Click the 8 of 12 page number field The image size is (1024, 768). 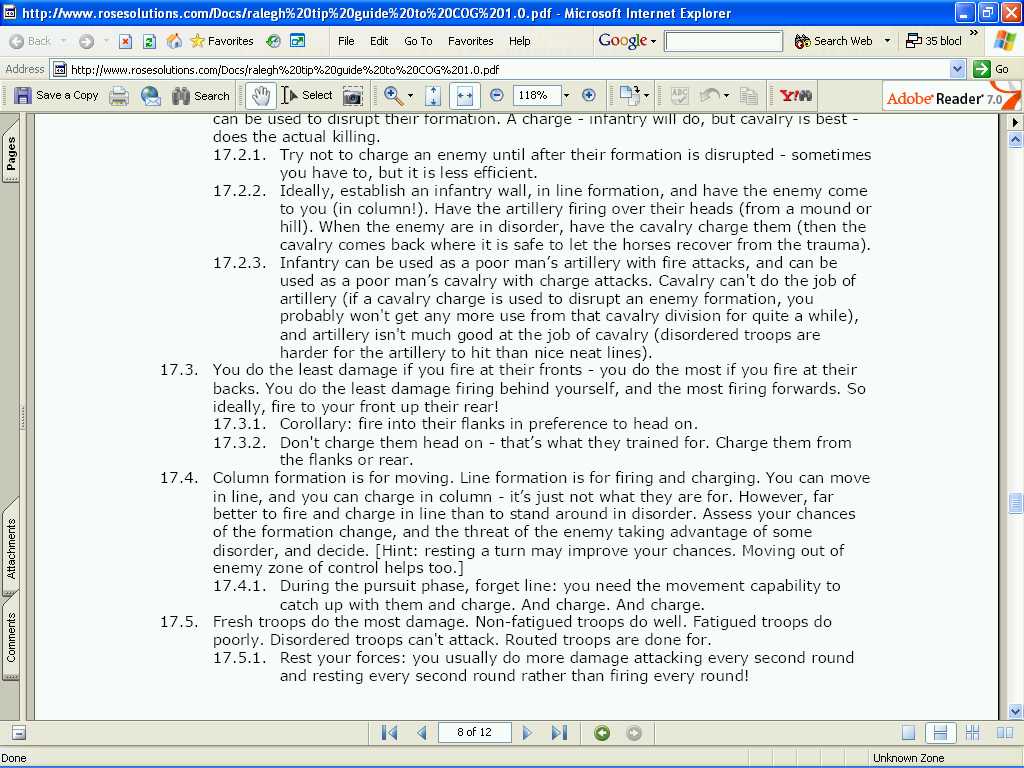click(x=475, y=732)
